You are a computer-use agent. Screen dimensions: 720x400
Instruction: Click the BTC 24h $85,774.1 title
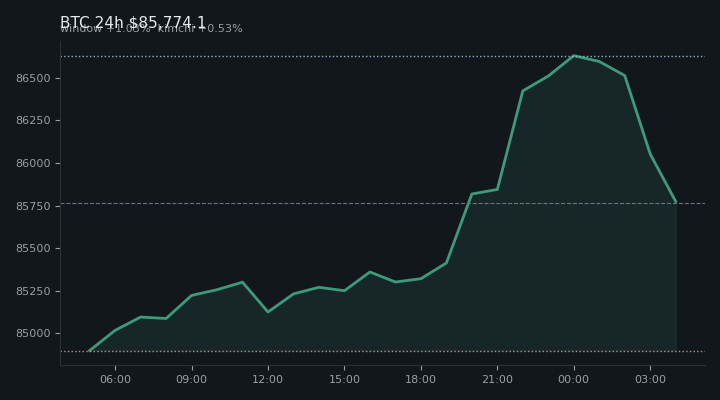coord(133,22)
